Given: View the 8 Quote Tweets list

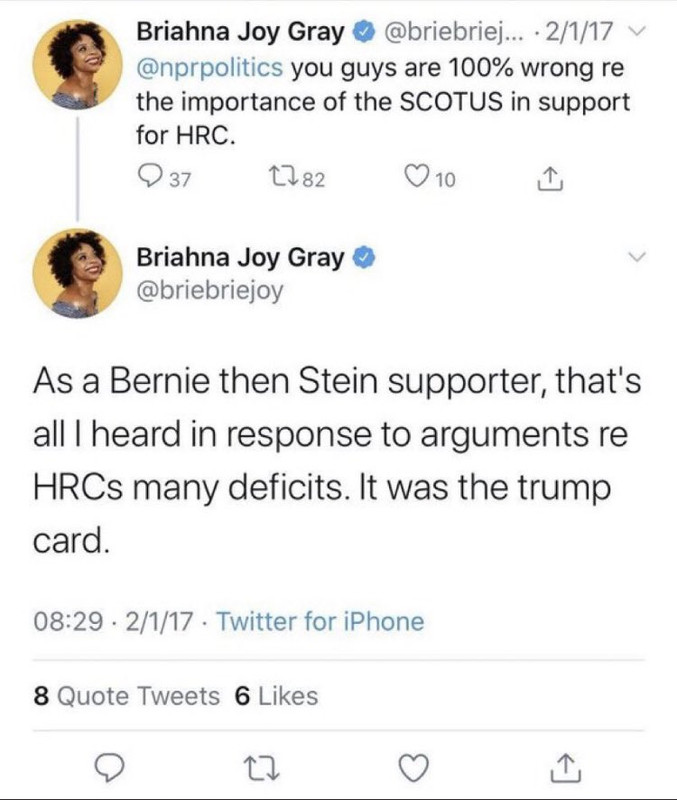Looking at the screenshot, I should pyautogui.click(x=127, y=696).
